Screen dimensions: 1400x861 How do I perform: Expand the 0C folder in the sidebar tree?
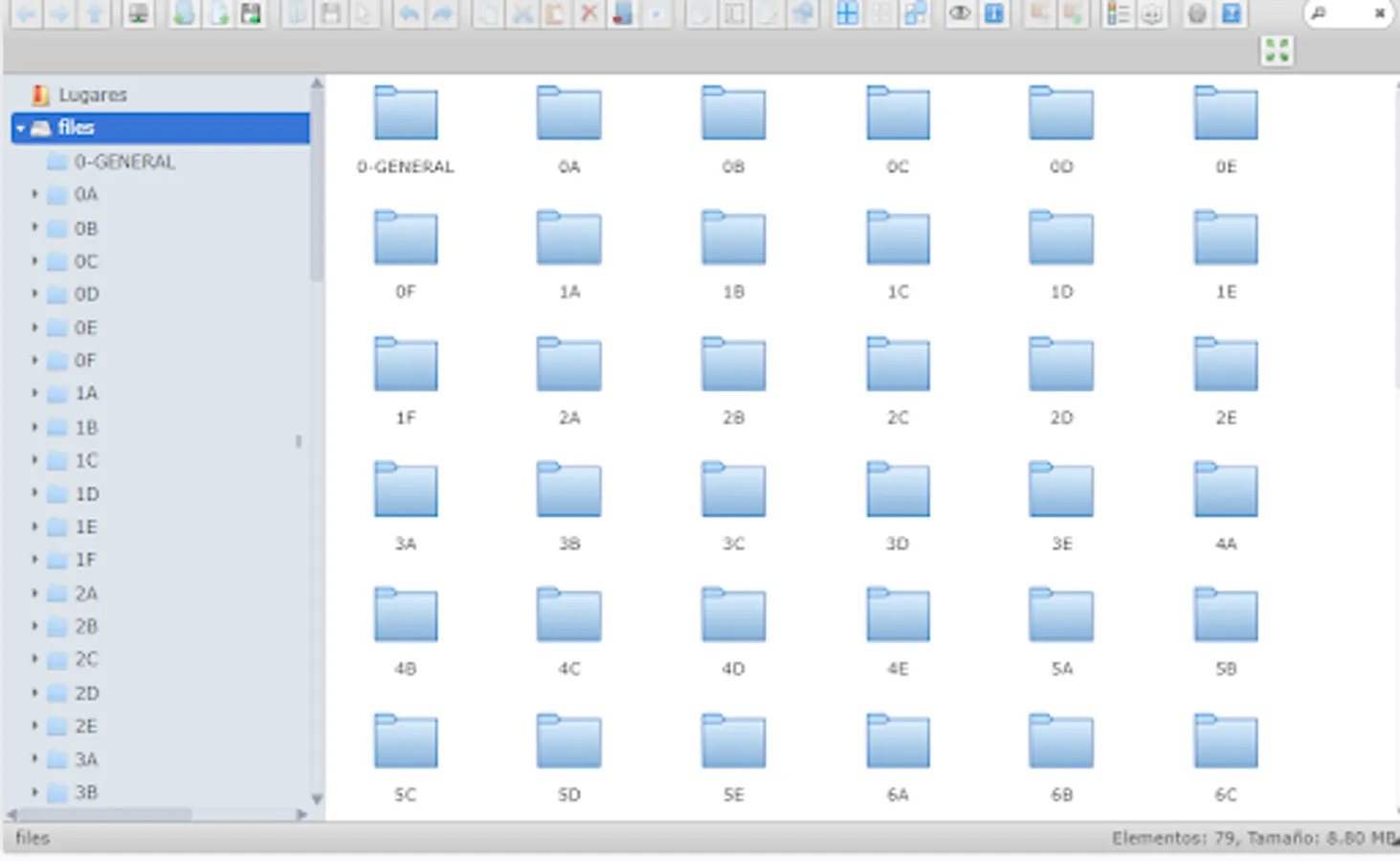(x=35, y=261)
